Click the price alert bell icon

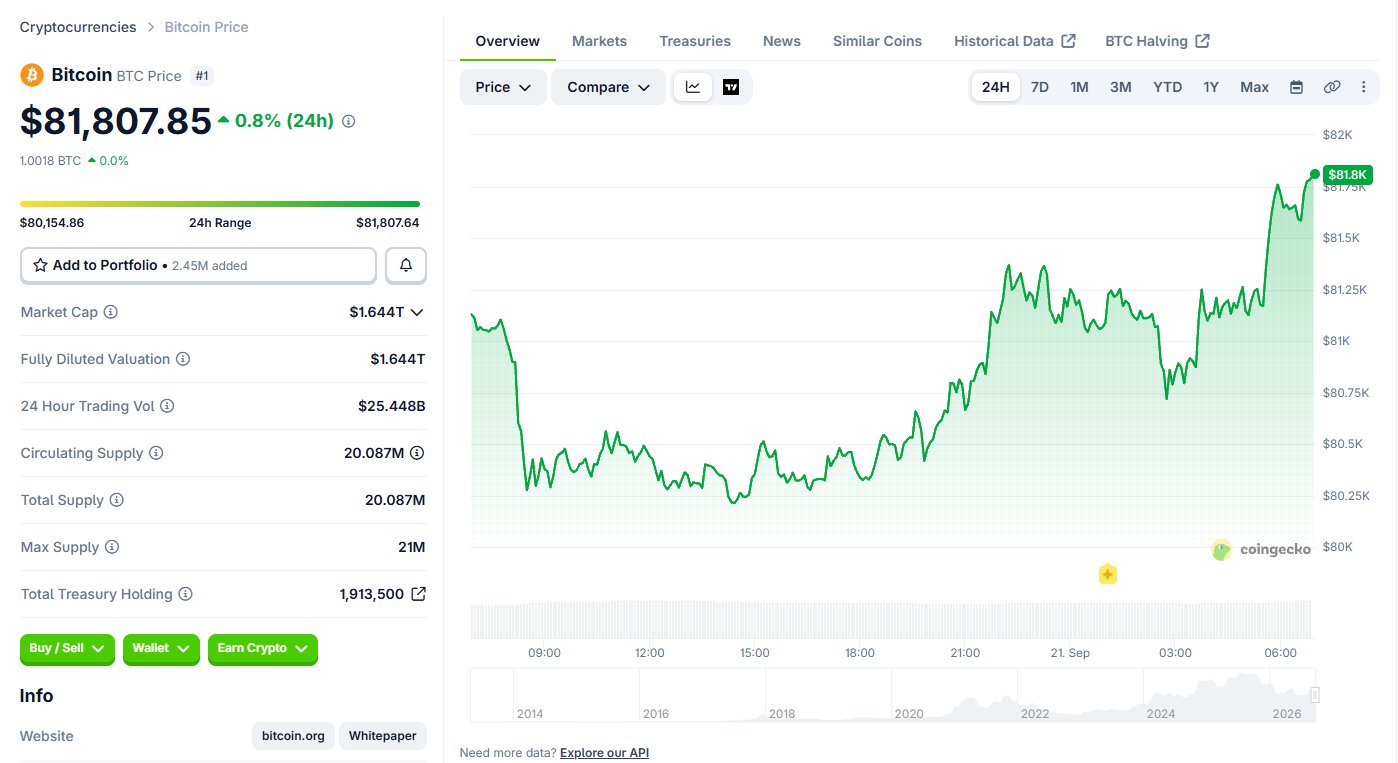click(x=406, y=266)
